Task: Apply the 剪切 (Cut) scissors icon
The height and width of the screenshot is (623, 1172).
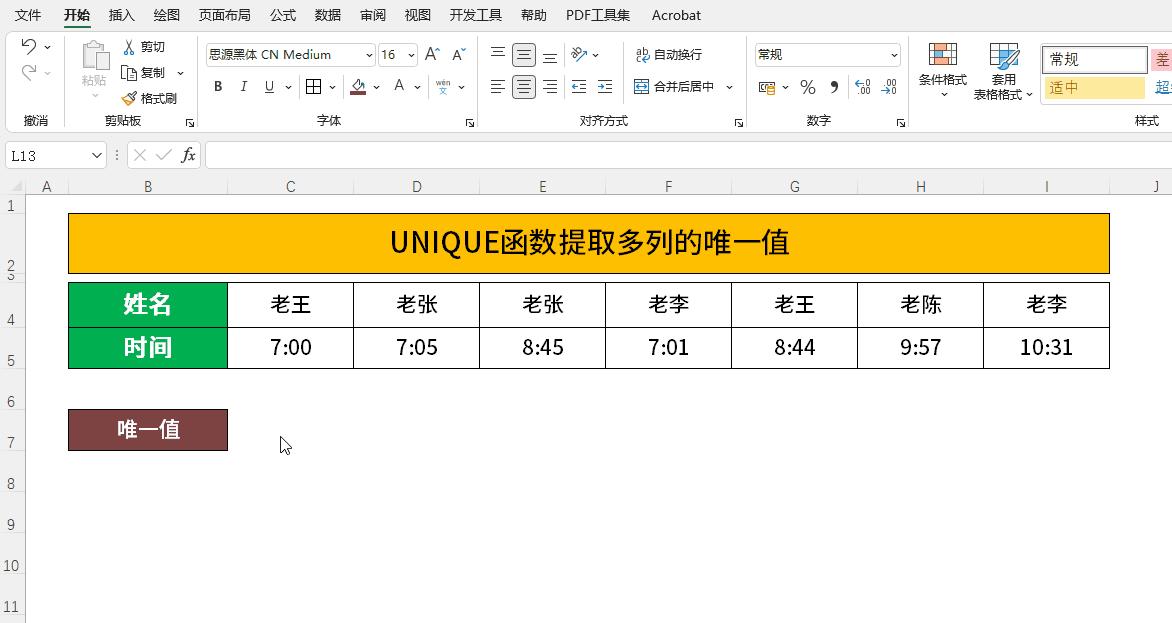Action: click(129, 46)
